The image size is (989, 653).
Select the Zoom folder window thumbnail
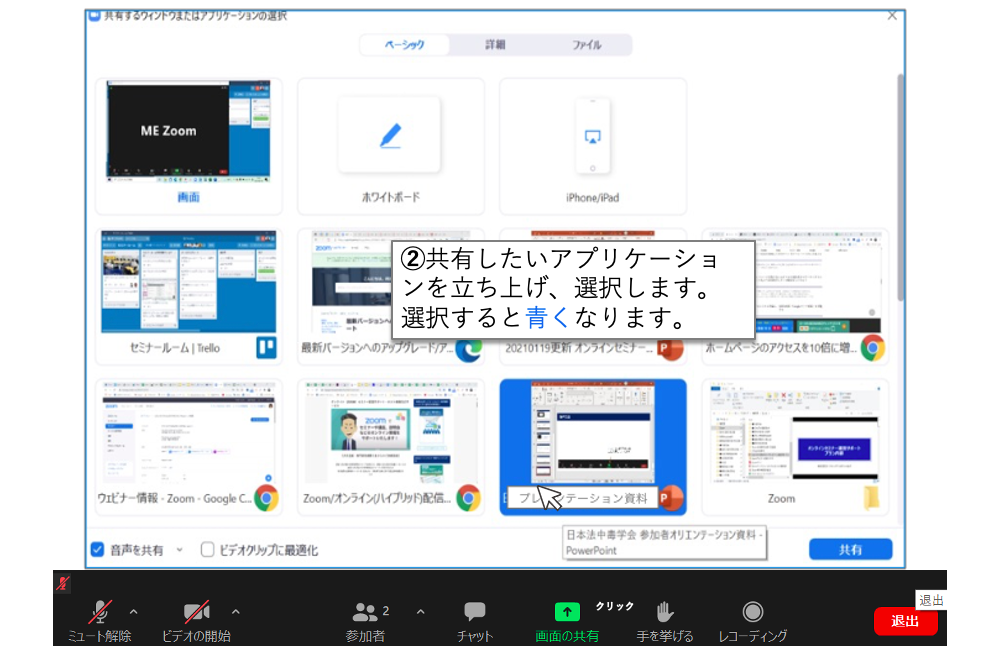click(x=795, y=447)
